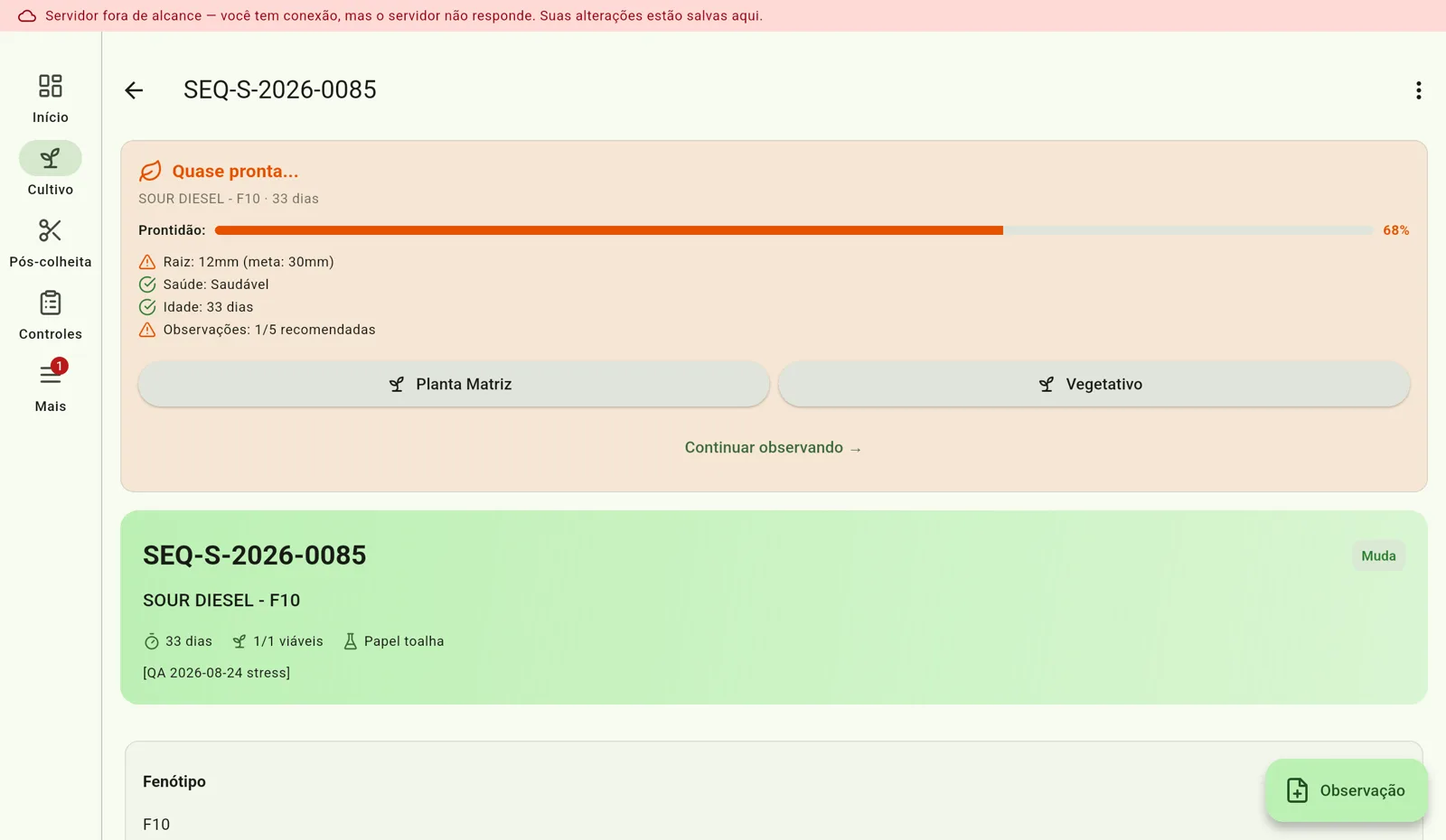Click the flask icon by Papel toalha

click(x=350, y=641)
